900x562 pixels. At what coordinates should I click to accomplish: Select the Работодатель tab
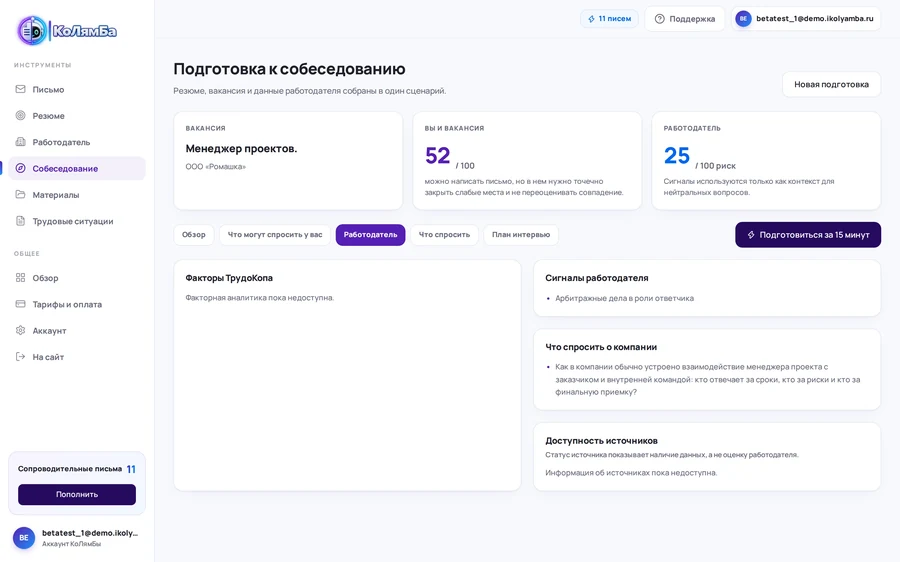pyautogui.click(x=370, y=235)
